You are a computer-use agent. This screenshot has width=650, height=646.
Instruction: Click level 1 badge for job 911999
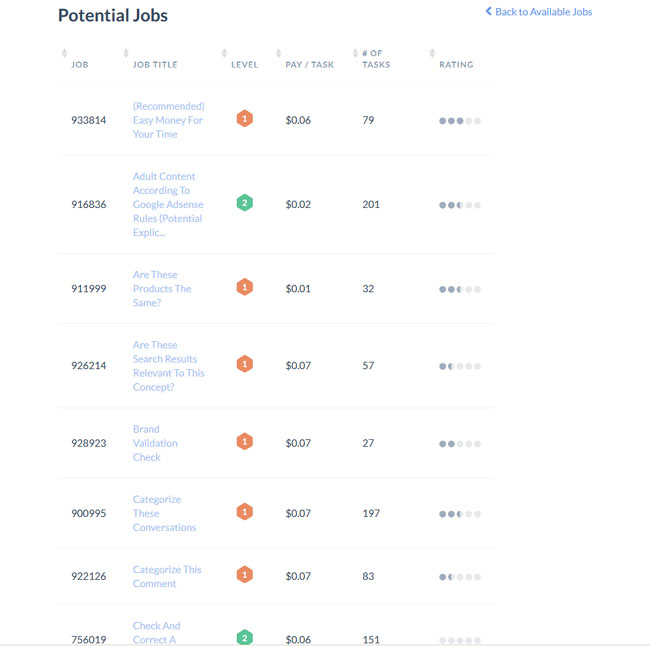point(245,287)
